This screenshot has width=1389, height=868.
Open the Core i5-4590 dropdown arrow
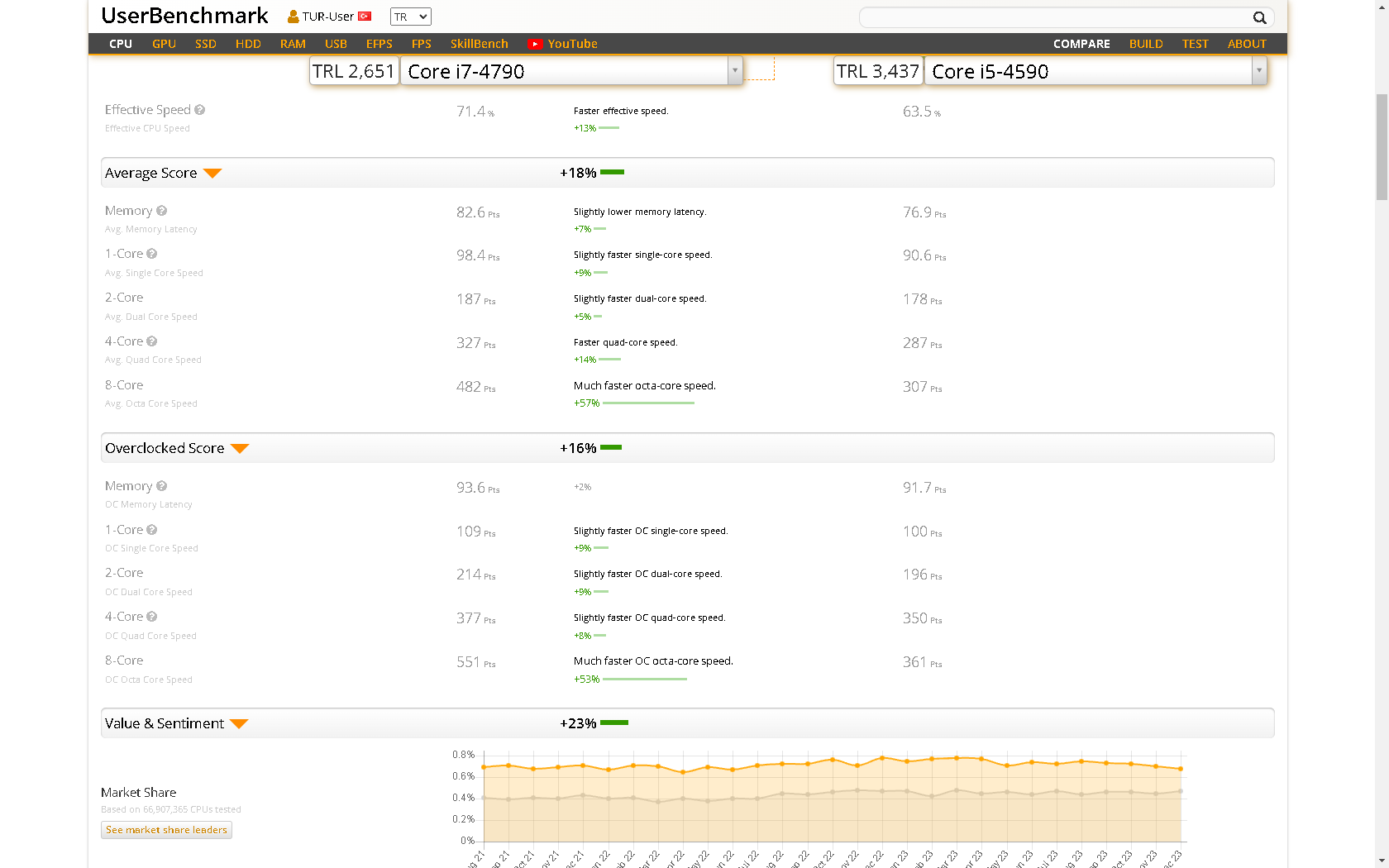click(1259, 71)
